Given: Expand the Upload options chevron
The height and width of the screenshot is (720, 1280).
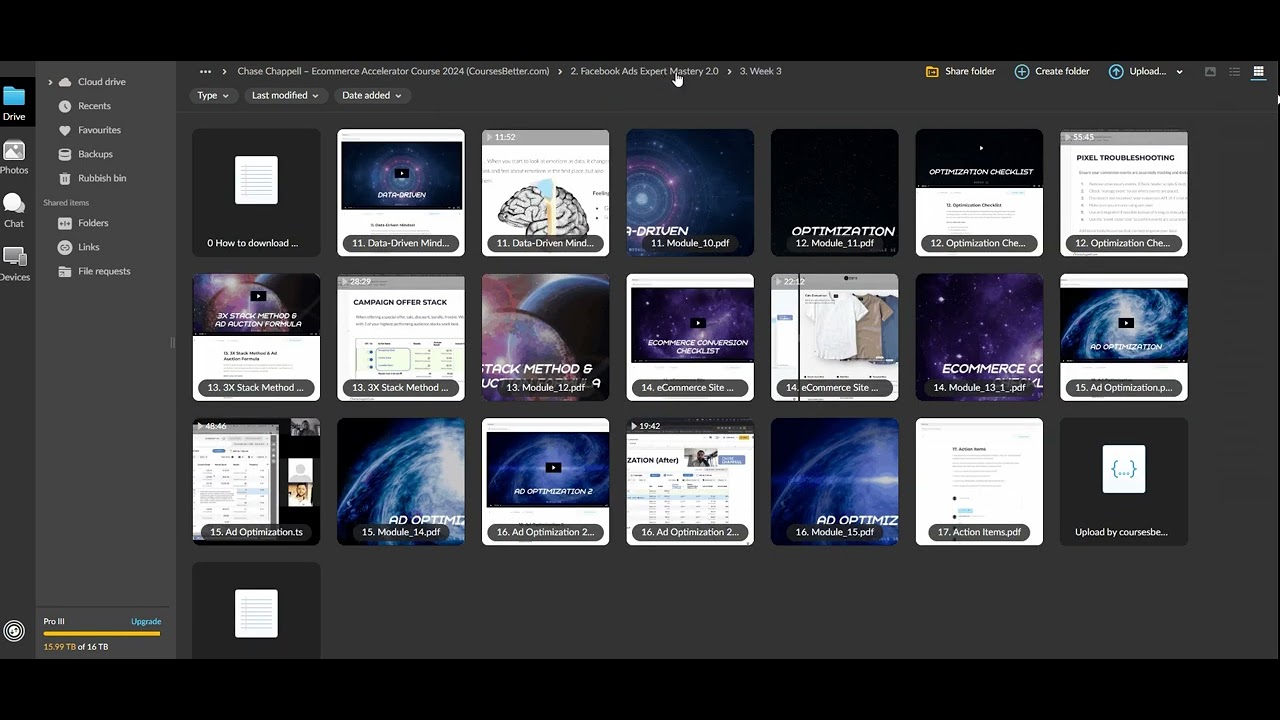Looking at the screenshot, I should (1179, 72).
